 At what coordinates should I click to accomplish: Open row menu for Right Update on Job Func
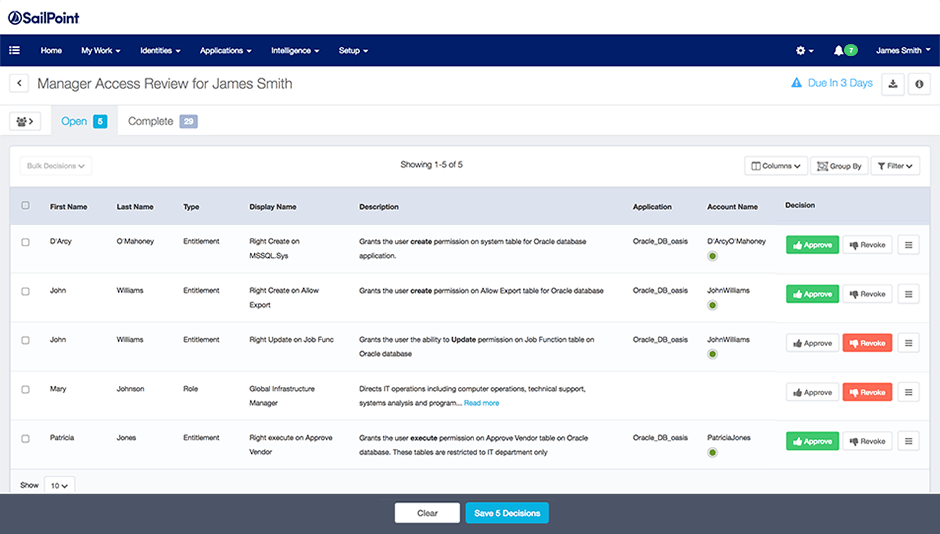(x=908, y=343)
